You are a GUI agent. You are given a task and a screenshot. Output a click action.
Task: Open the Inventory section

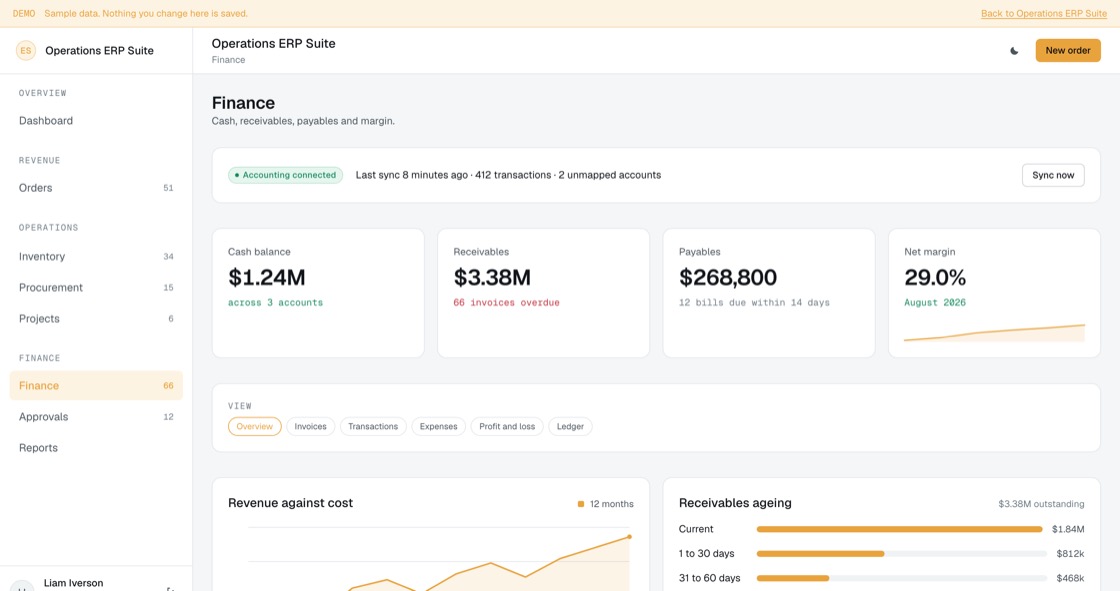[96, 257]
